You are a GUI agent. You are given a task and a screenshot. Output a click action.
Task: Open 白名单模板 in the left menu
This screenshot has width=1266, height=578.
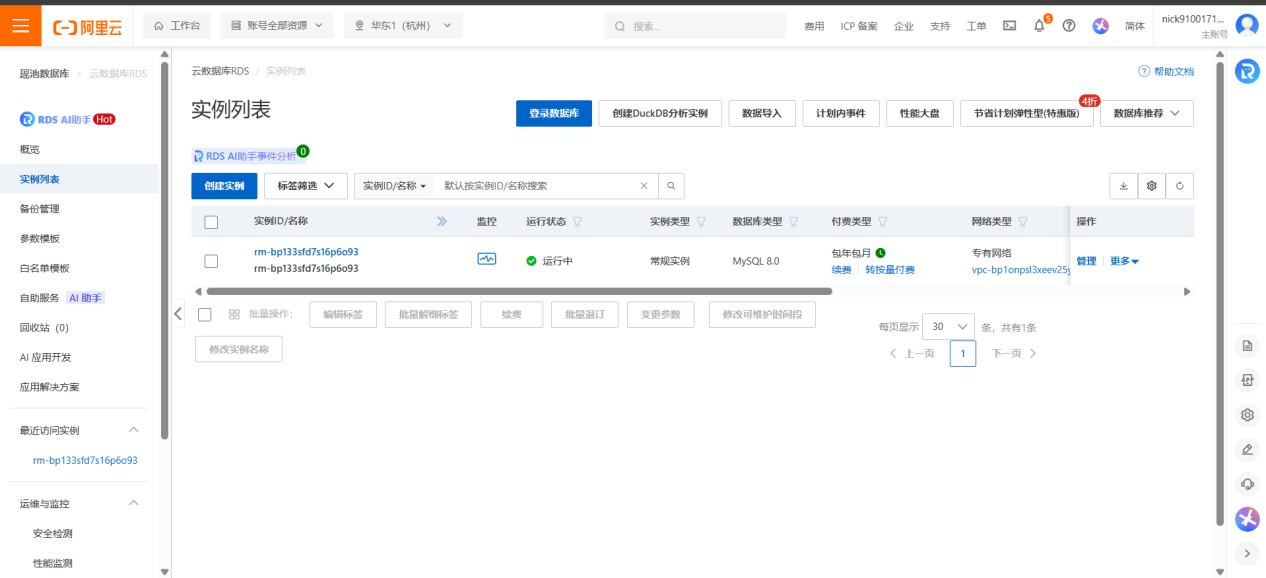45,268
